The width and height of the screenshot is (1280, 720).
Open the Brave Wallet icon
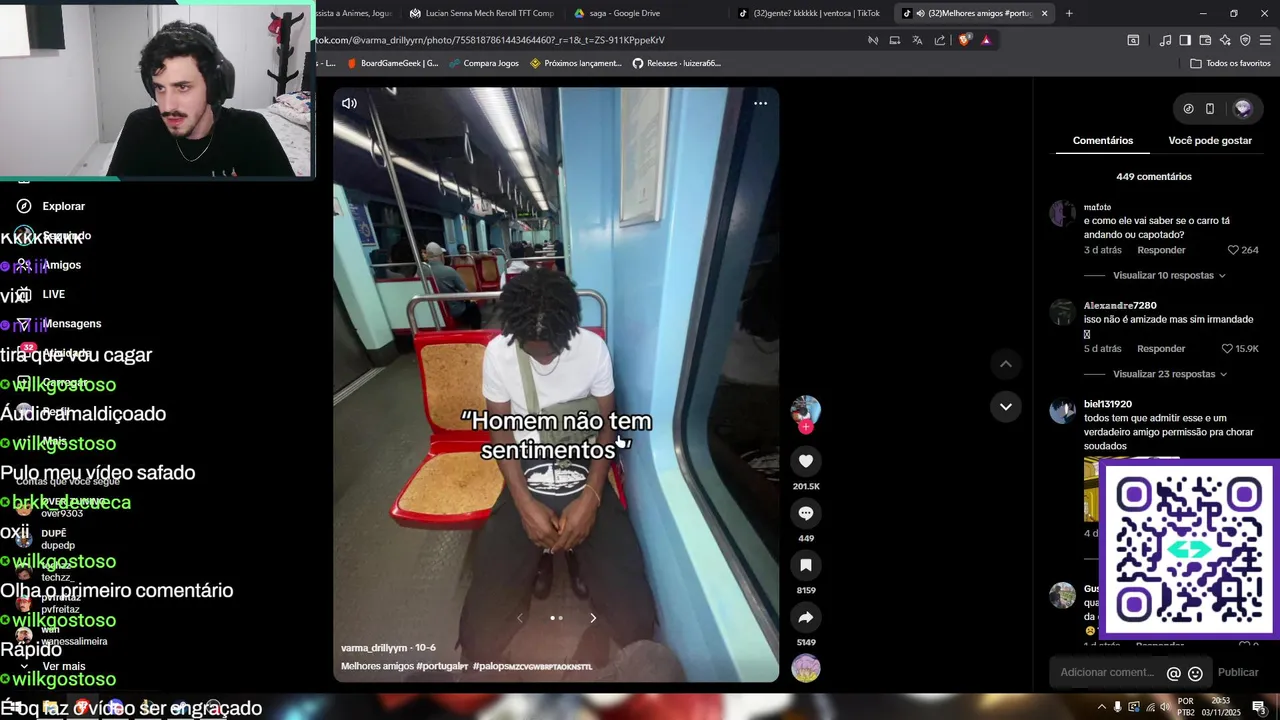click(1205, 40)
